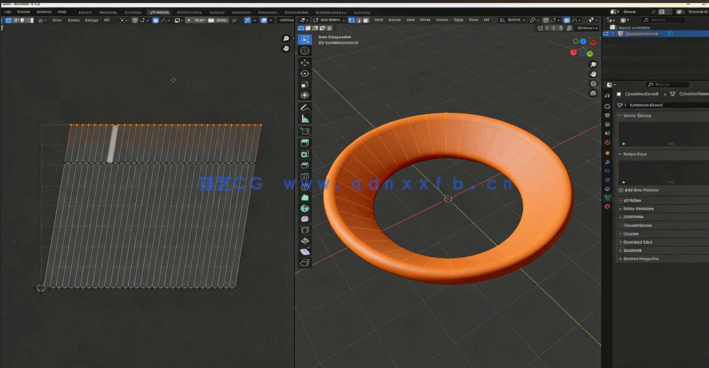Select the Scale tool in 3D viewport toolbar

305,85
